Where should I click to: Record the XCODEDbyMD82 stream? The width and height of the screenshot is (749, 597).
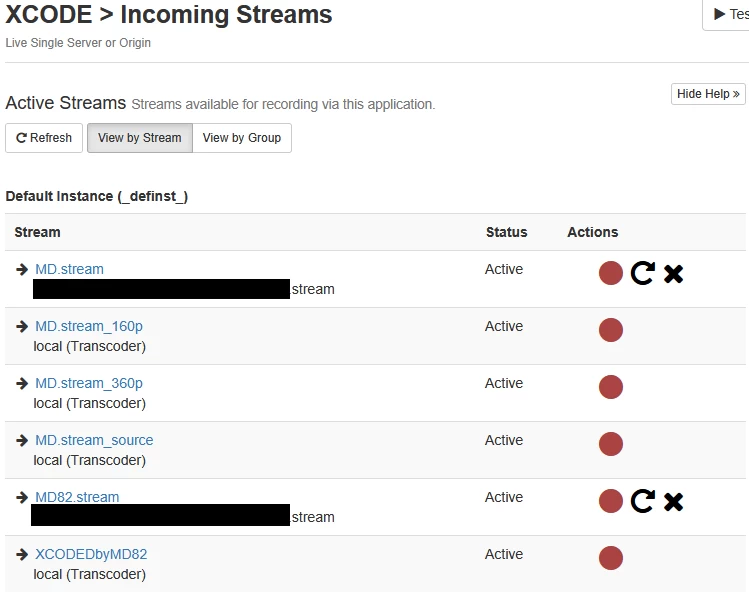tap(610, 558)
